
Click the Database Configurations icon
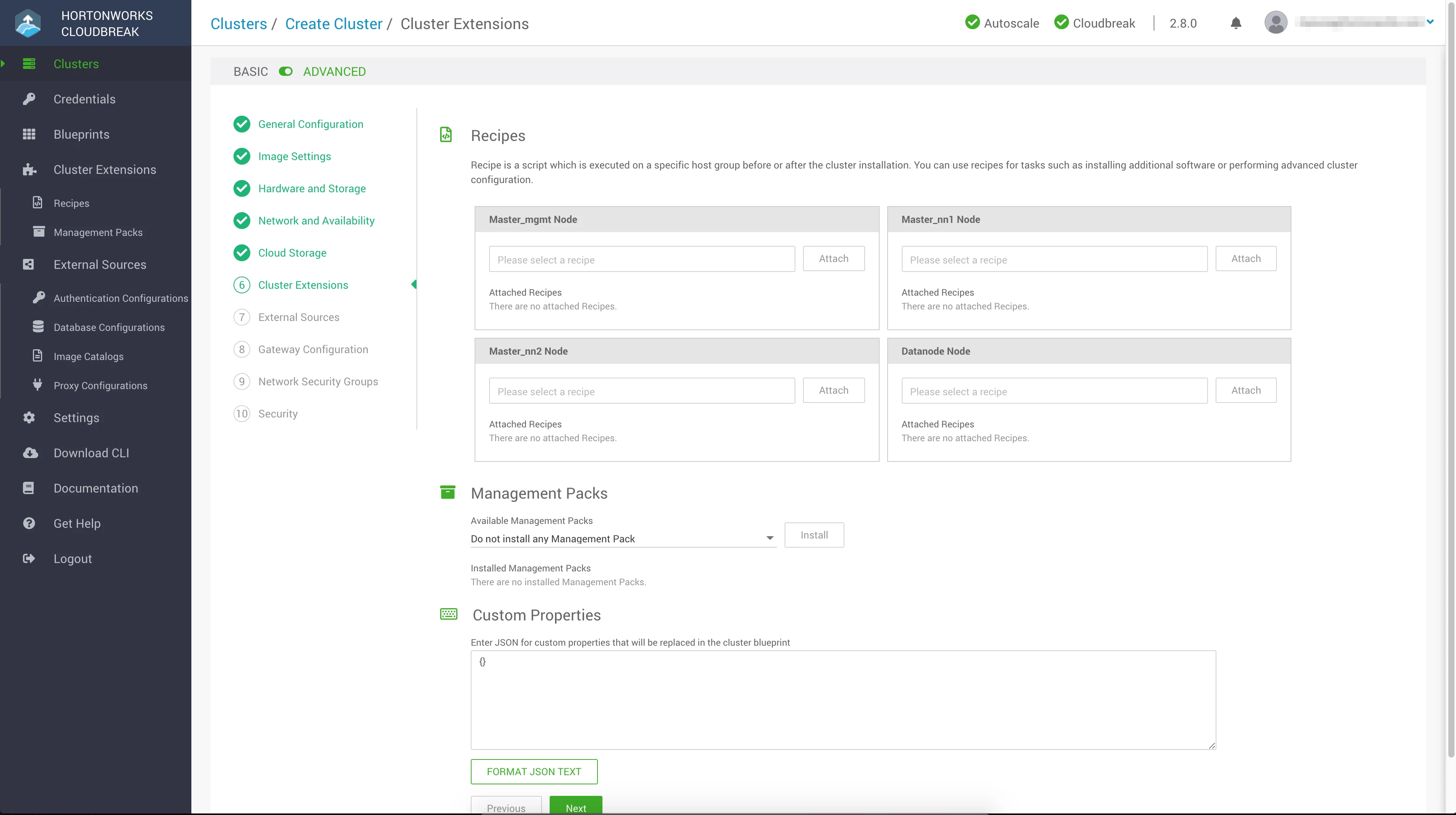(x=38, y=326)
